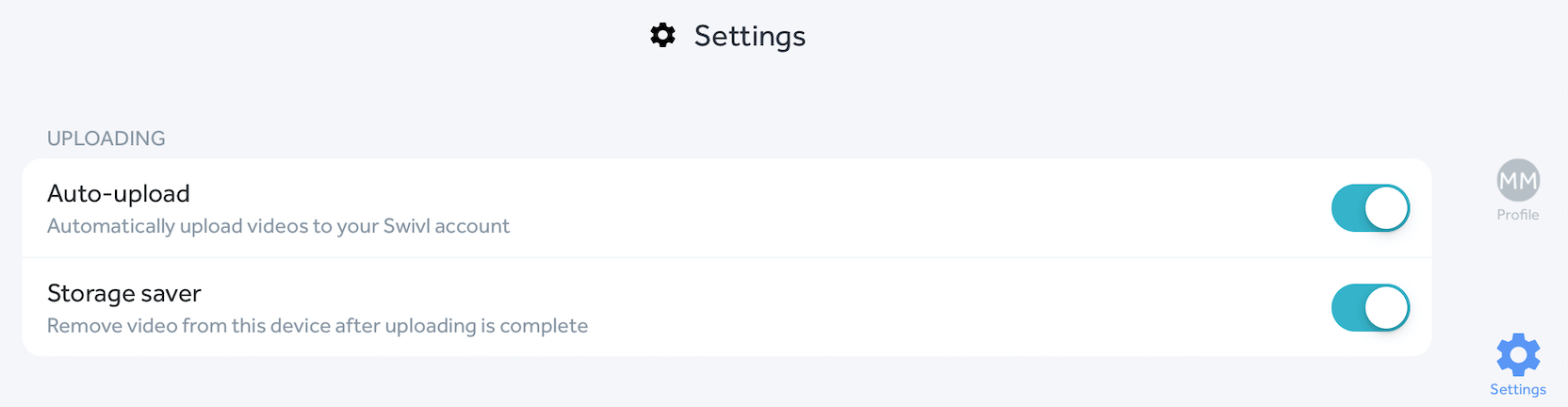Viewport: 1568px width, 407px height.
Task: Click the UPLOADING section header
Action: [x=106, y=138]
